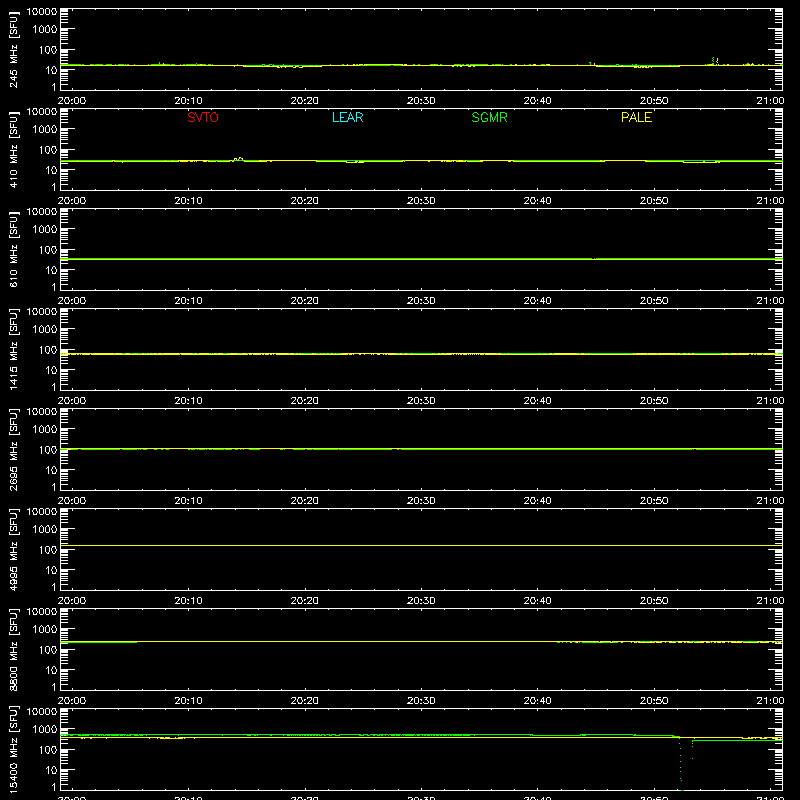
Task: Click the 10 tick label on 1415 MHz panel
Action: pos(51,370)
